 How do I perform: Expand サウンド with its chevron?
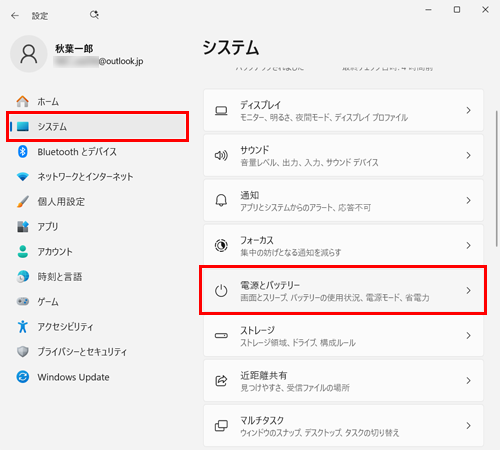click(x=468, y=155)
